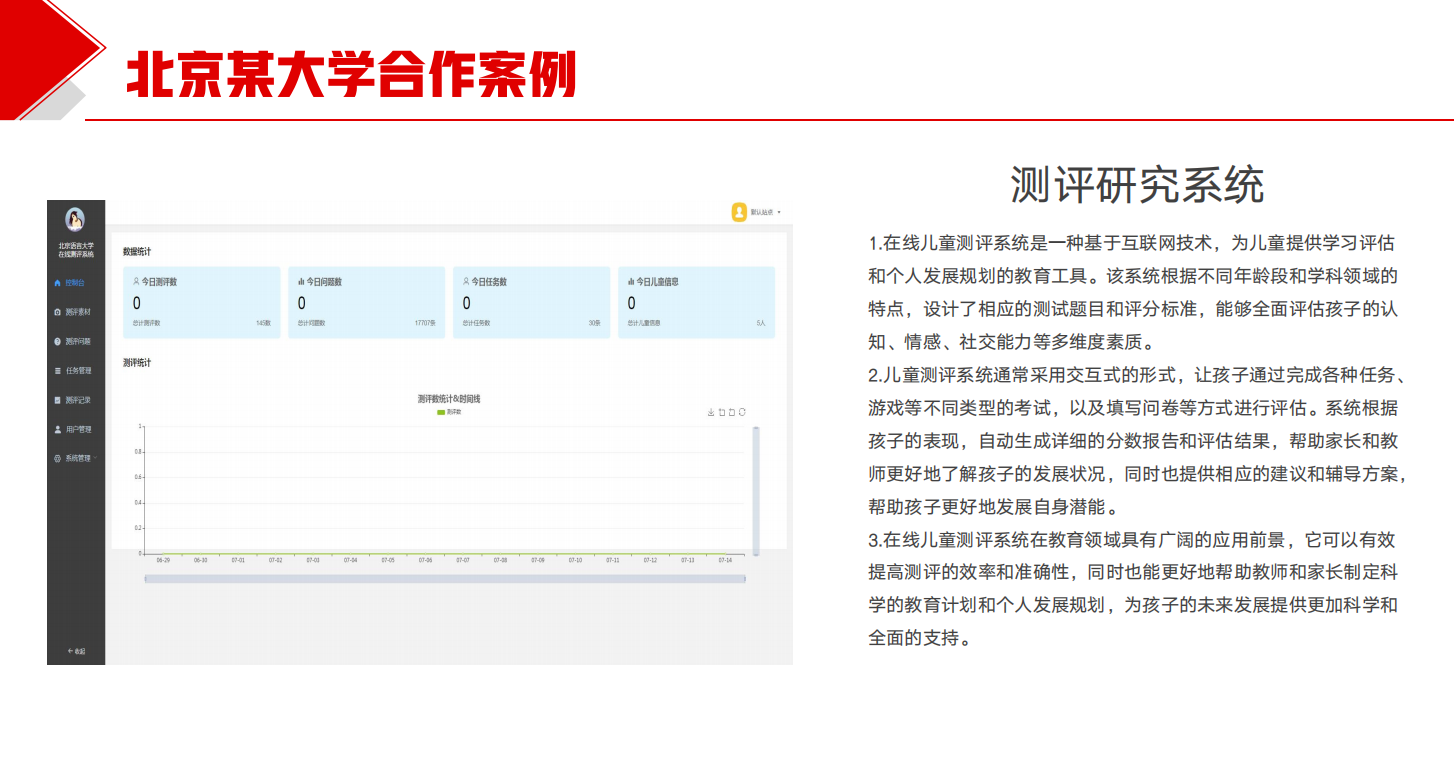1454x779 pixels.
Task: Click the vertical data zoom slider beside the chart
Action: click(x=756, y=491)
